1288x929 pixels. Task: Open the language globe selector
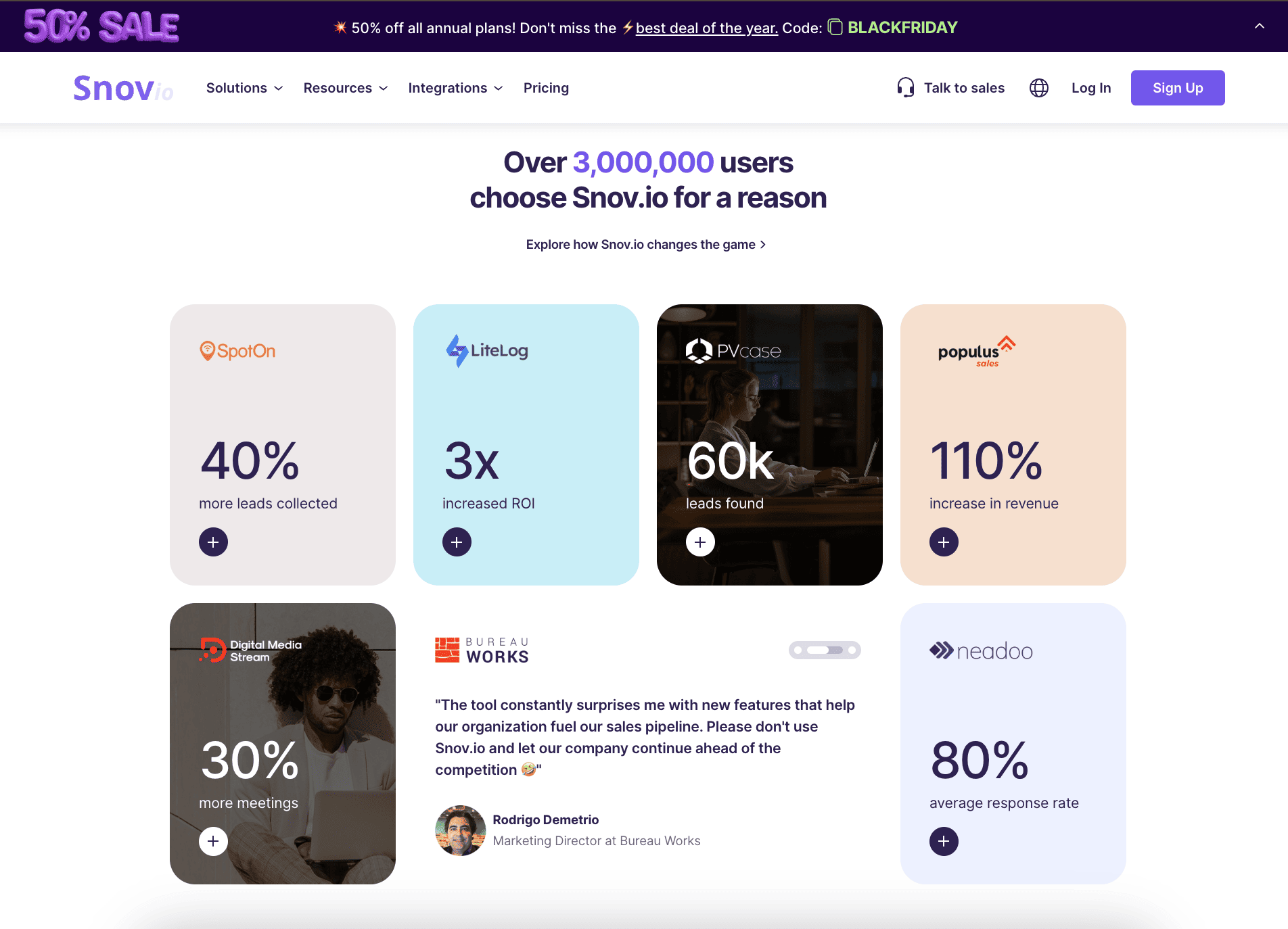click(x=1038, y=87)
